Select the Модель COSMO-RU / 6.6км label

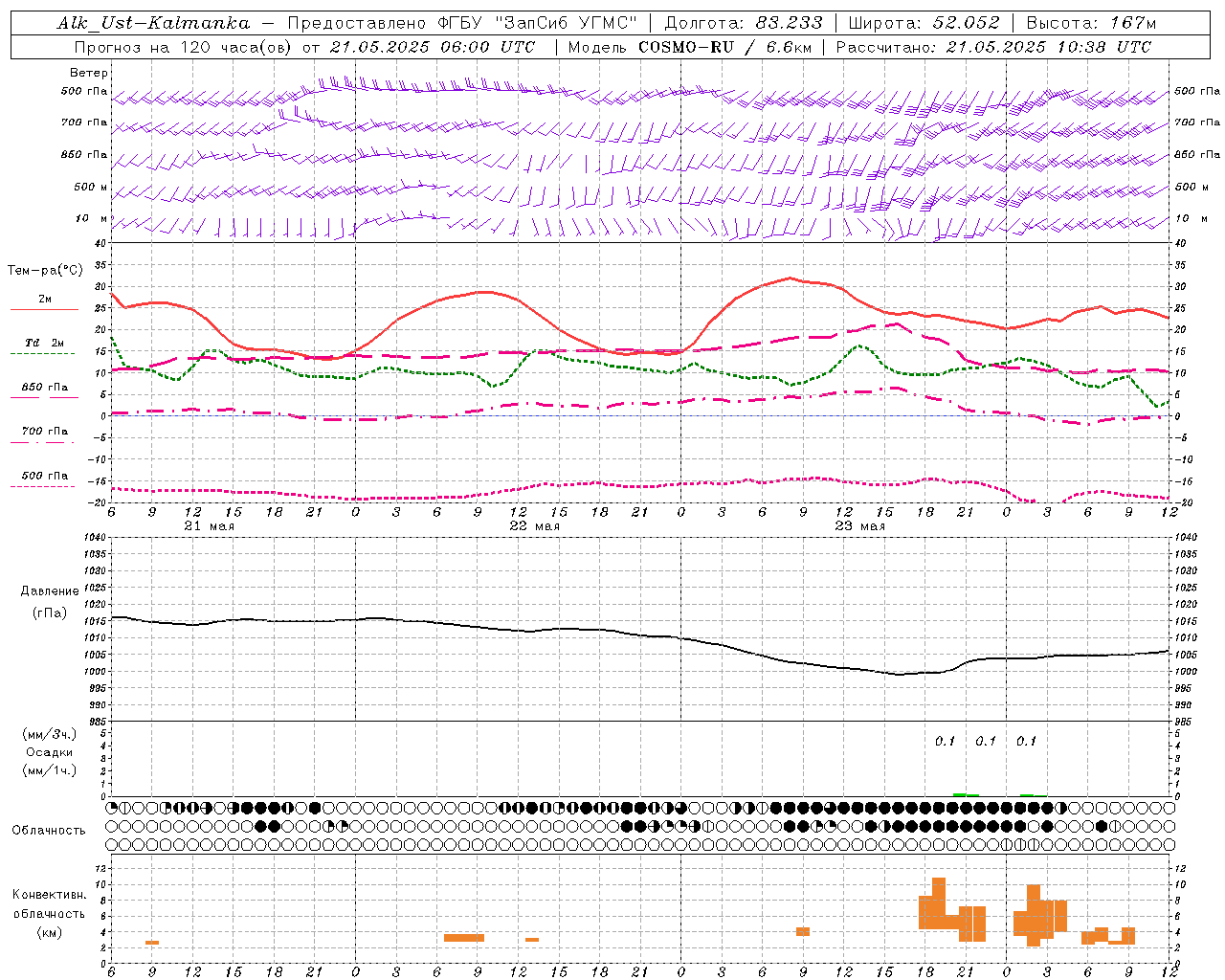pyautogui.click(x=689, y=47)
